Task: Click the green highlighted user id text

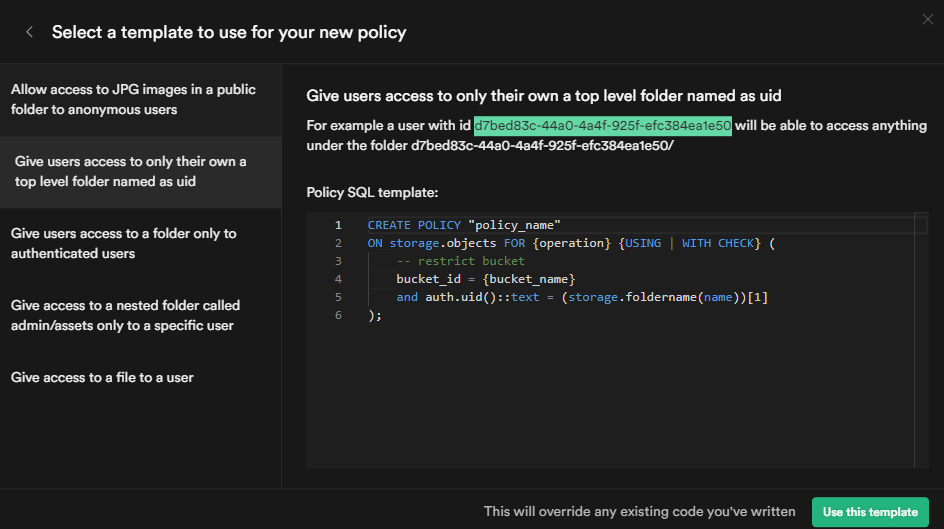Action: [x=602, y=125]
